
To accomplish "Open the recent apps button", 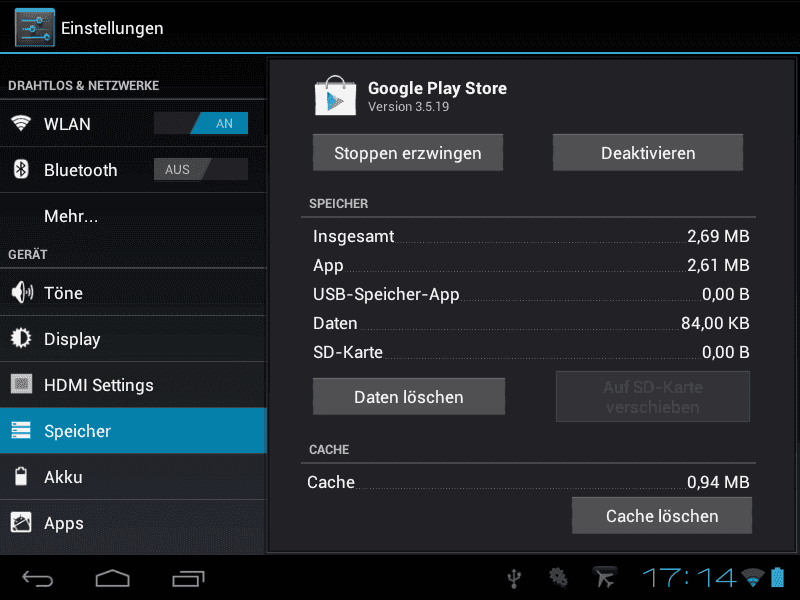I will click(x=188, y=579).
